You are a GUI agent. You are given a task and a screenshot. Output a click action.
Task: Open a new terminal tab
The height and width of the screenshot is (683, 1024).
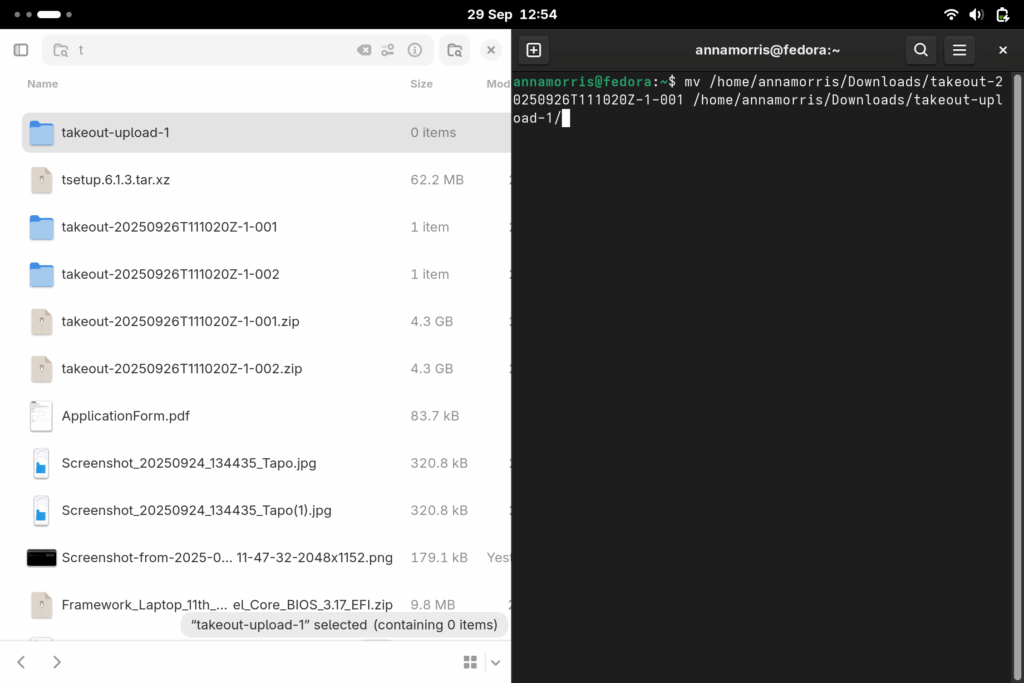(x=534, y=50)
